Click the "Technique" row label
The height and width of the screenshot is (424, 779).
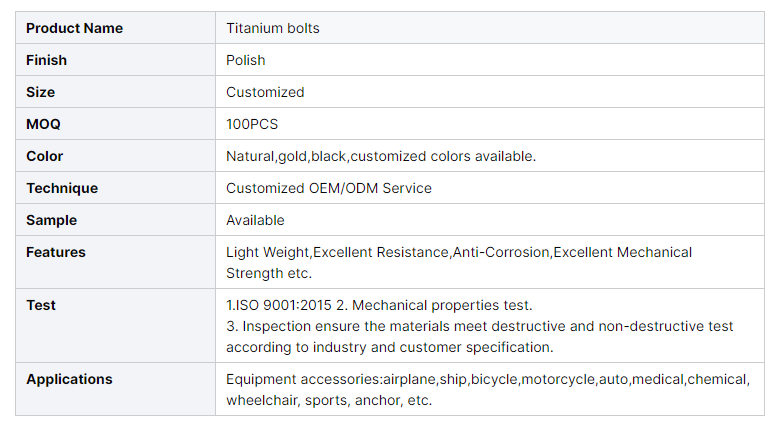62,188
